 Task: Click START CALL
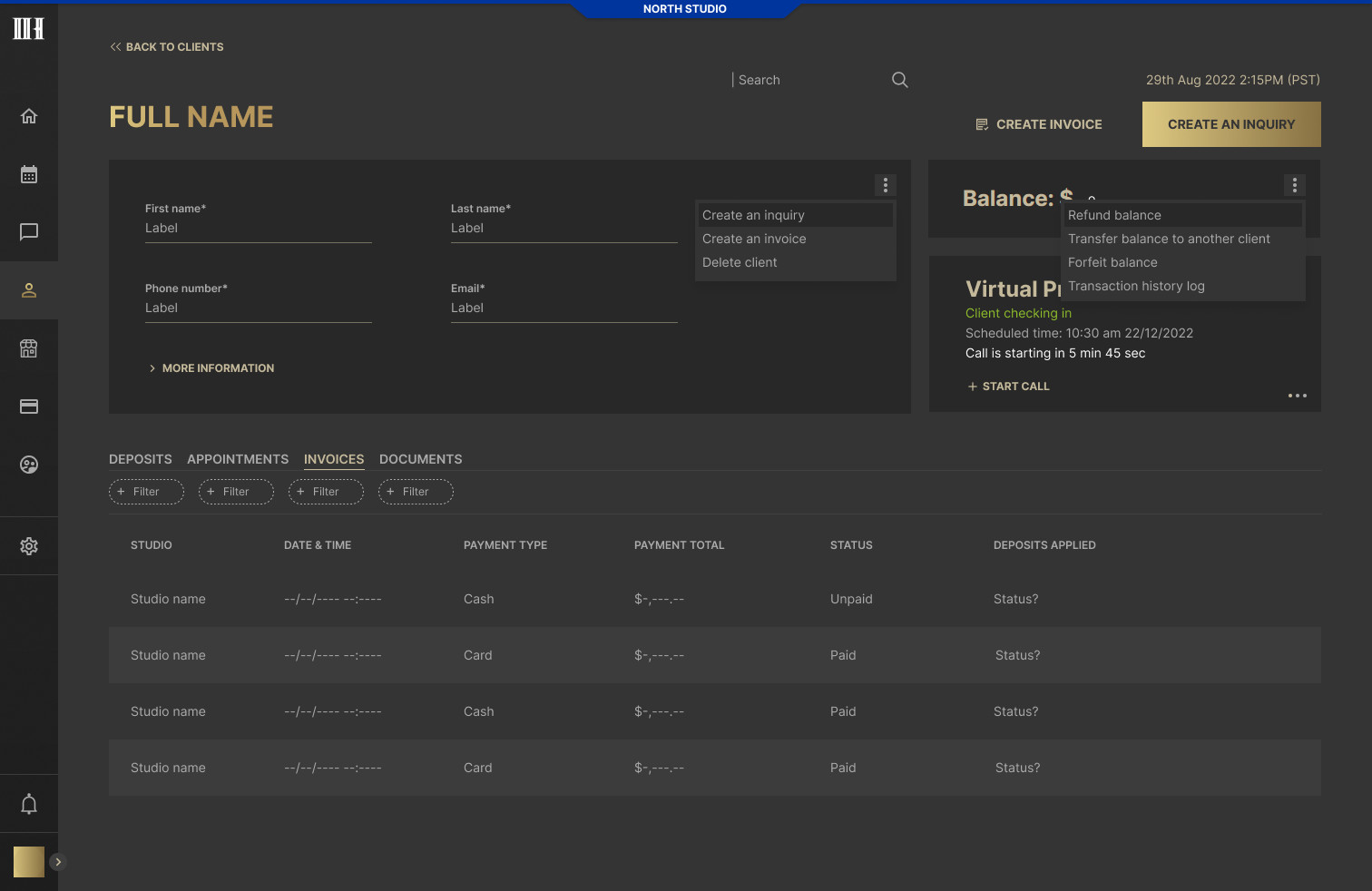click(1008, 387)
